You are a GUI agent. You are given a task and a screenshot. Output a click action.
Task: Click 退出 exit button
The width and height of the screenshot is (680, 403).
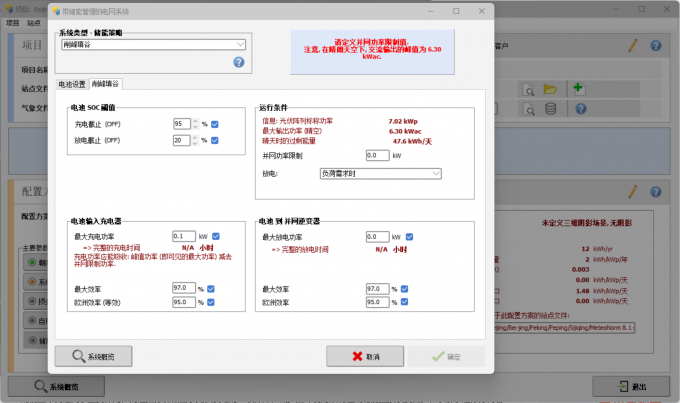click(631, 387)
